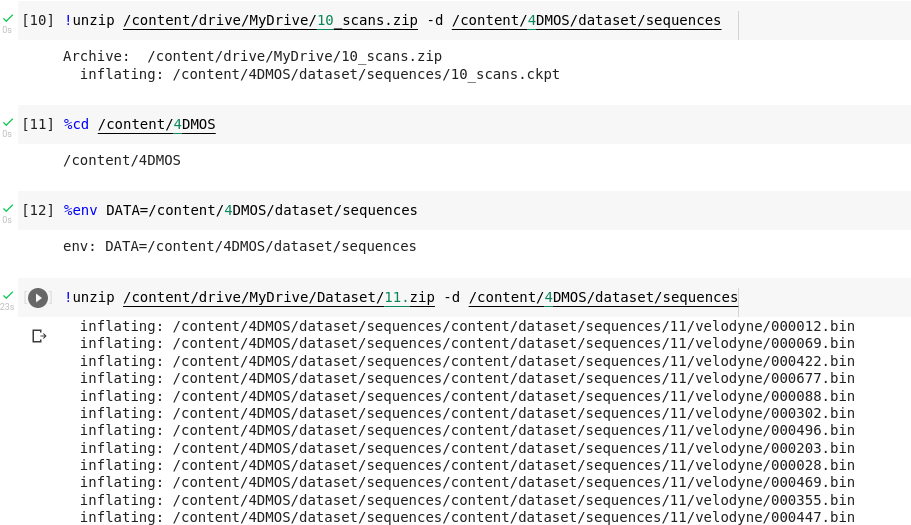Click the output line for 000469.bin
This screenshot has width=911, height=525.
467,483
